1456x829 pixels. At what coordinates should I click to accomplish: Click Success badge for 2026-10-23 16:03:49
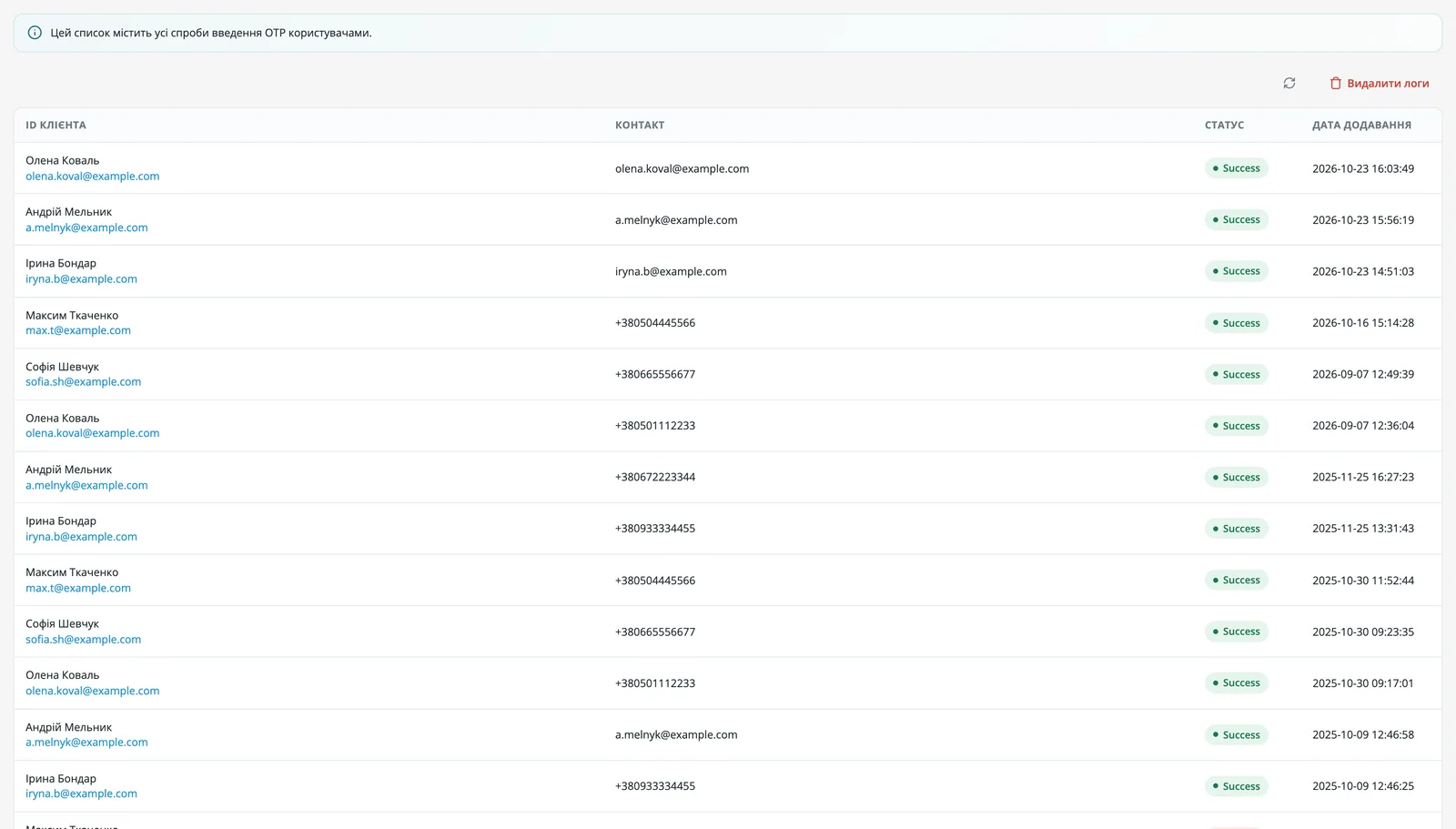coord(1237,168)
